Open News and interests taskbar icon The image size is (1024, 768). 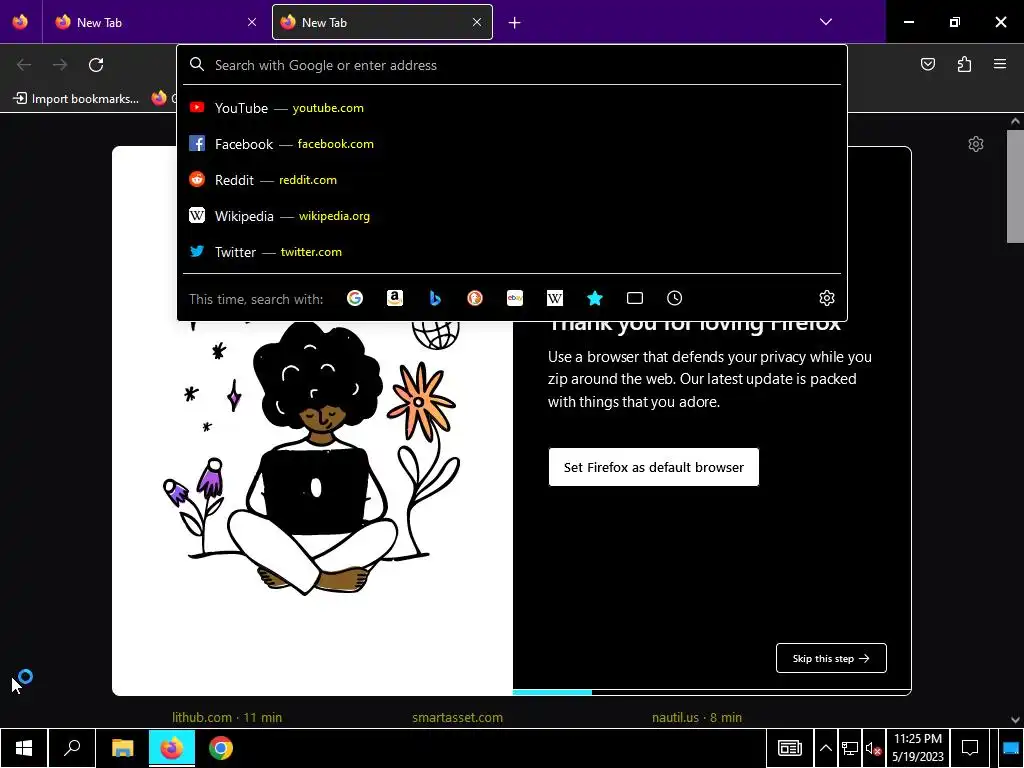790,748
